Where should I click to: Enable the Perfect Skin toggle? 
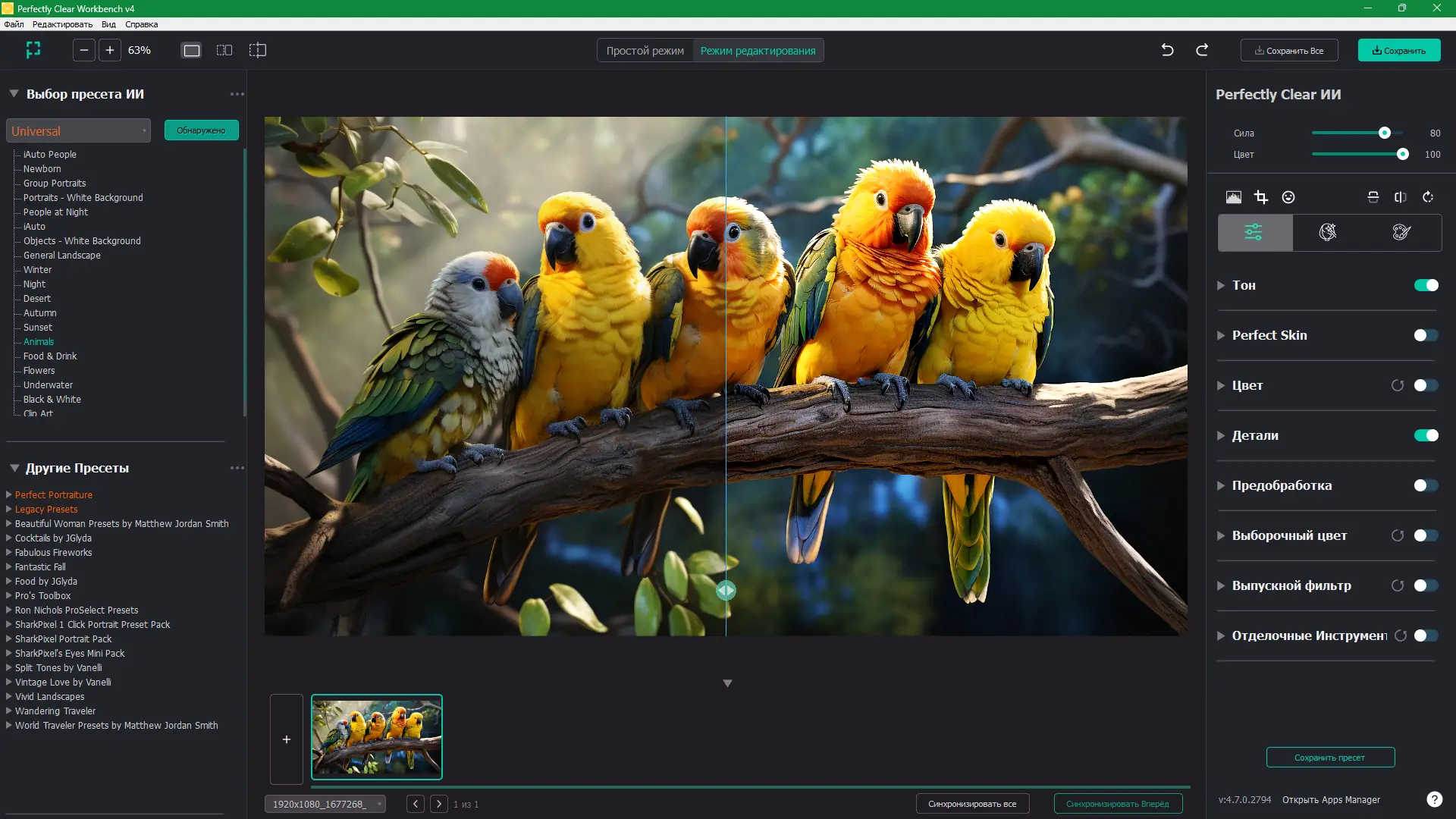tap(1426, 335)
